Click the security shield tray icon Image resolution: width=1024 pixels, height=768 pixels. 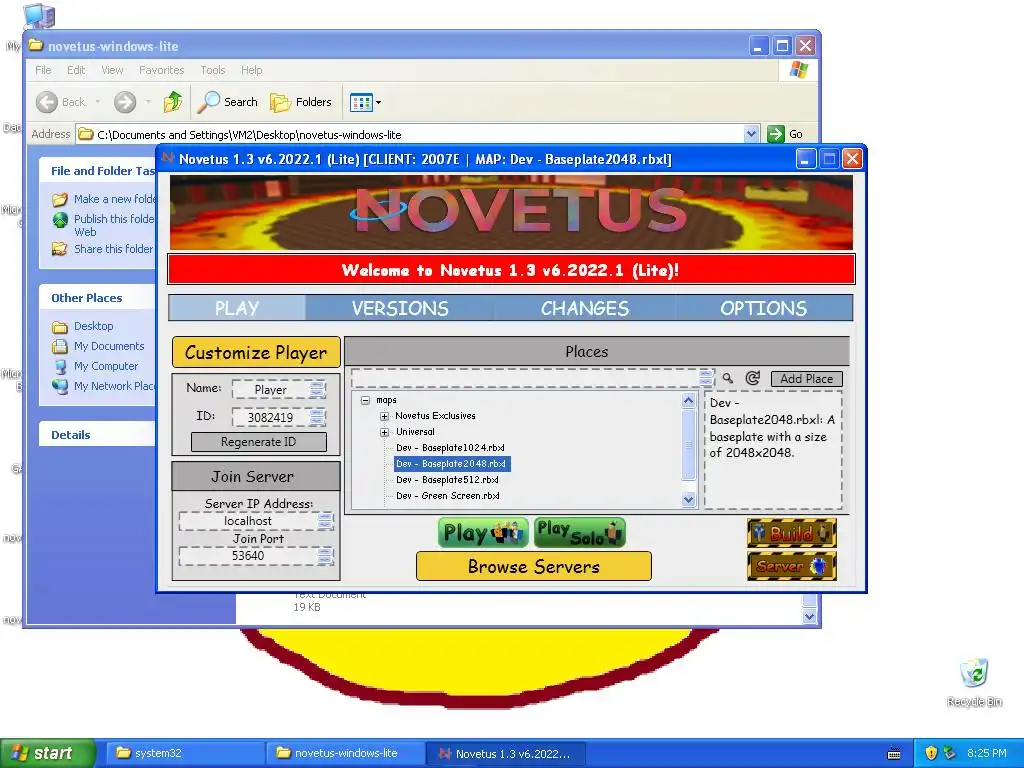pyautogui.click(x=931, y=753)
